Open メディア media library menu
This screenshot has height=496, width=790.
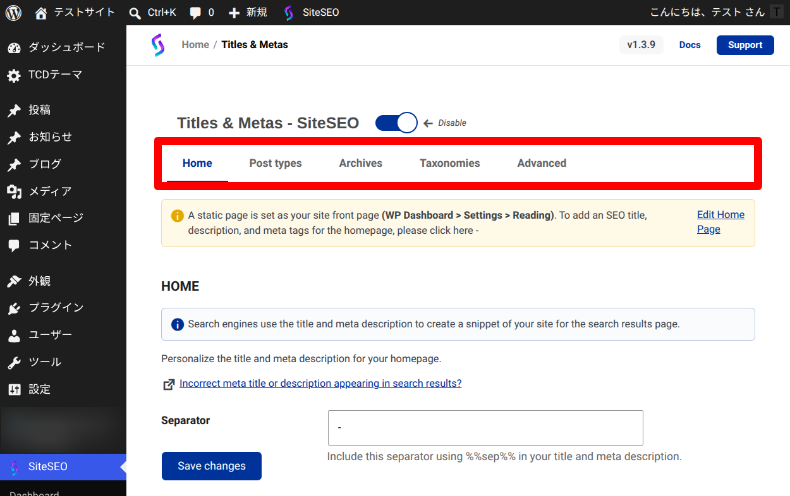pyautogui.click(x=63, y=191)
